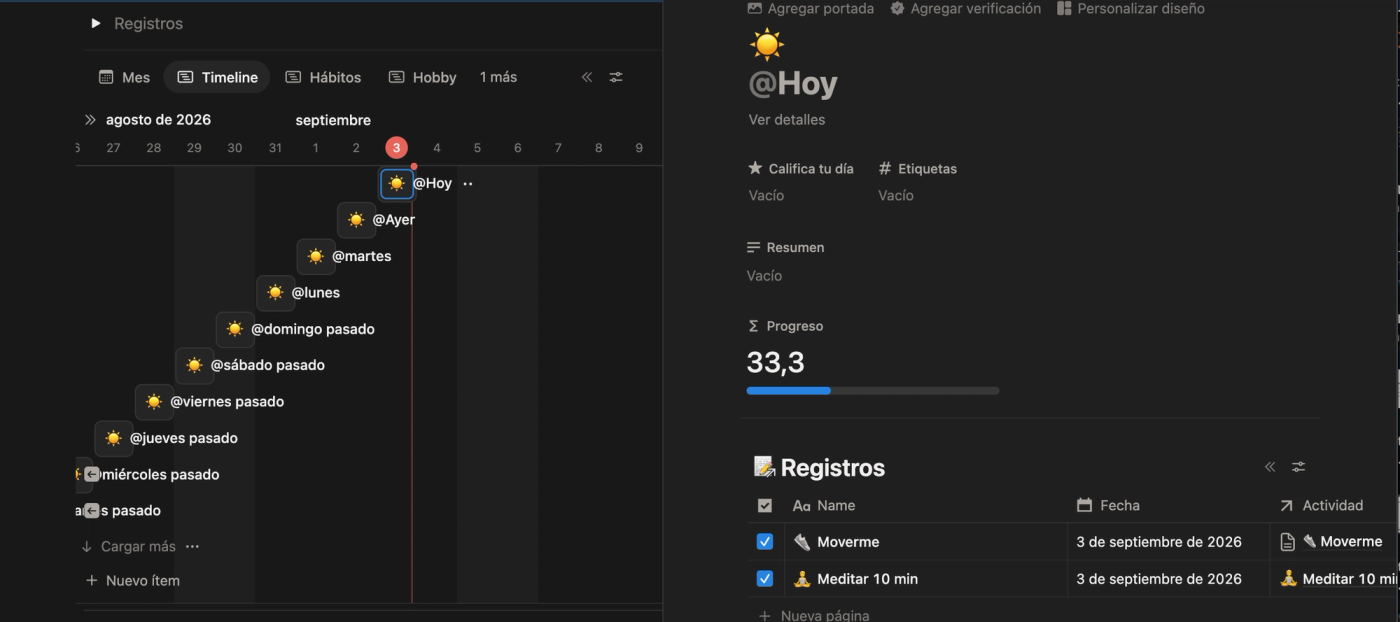Viewport: 1400px width, 622px height.
Task: Open the @domingo pasado sun item
Action: [x=234, y=329]
